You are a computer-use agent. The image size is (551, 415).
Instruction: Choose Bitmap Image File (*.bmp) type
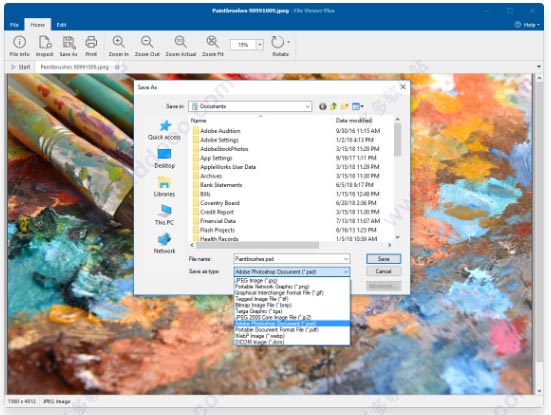292,305
